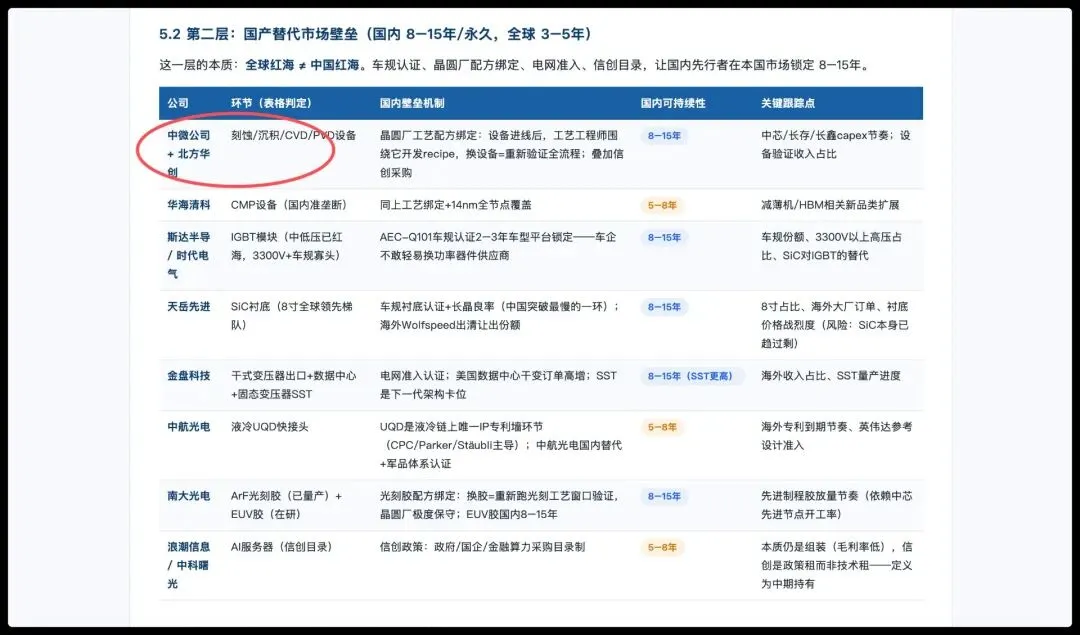Click the '8–15年' badge in 中微公司 row
Image resolution: width=1080 pixels, height=635 pixels.
(x=664, y=136)
